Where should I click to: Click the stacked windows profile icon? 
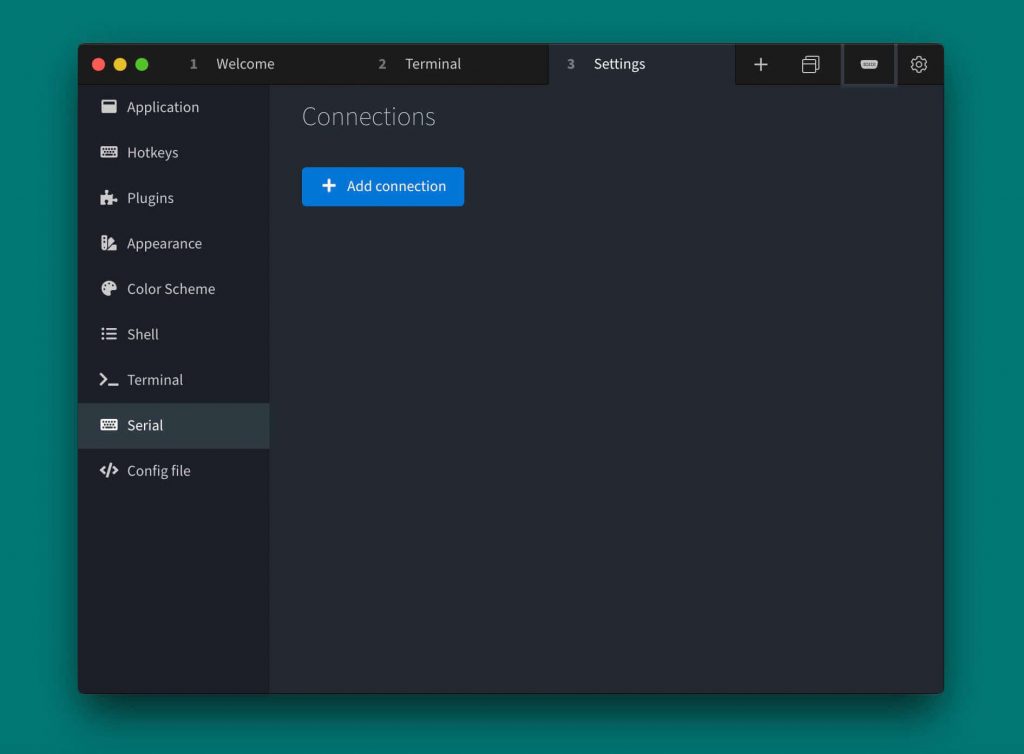[810, 64]
